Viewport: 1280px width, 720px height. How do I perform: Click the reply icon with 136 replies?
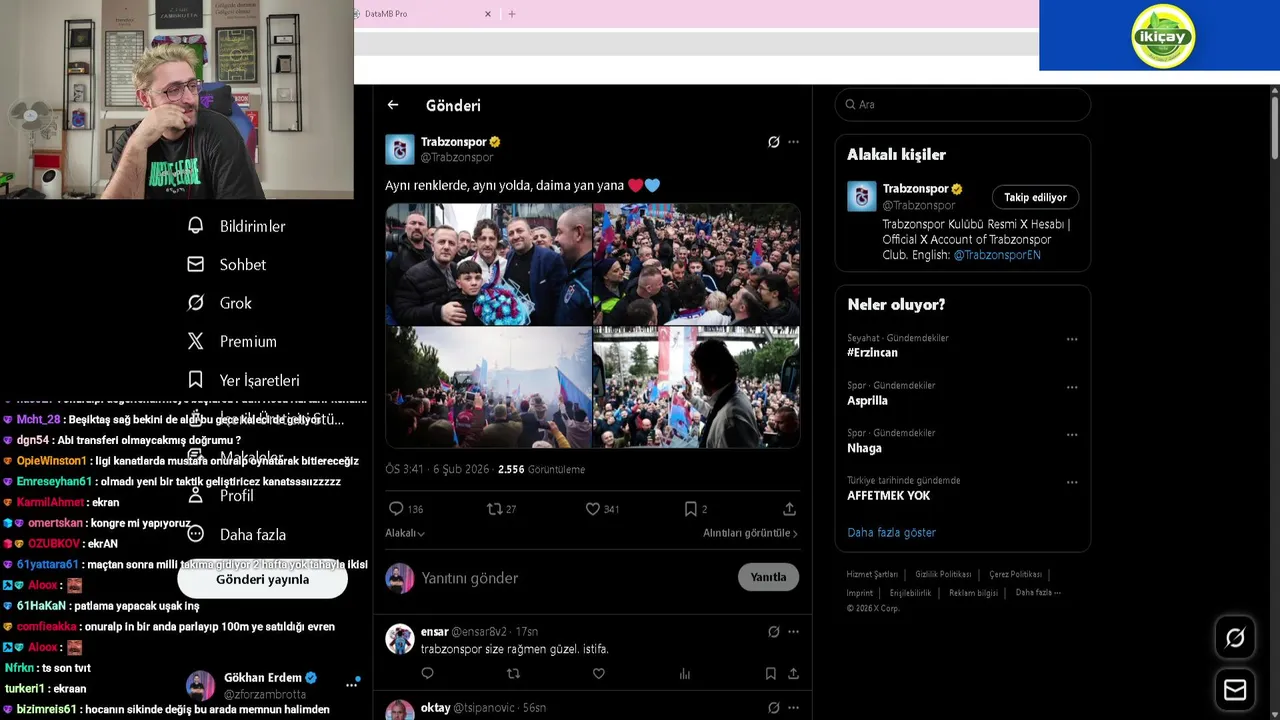tap(396, 509)
